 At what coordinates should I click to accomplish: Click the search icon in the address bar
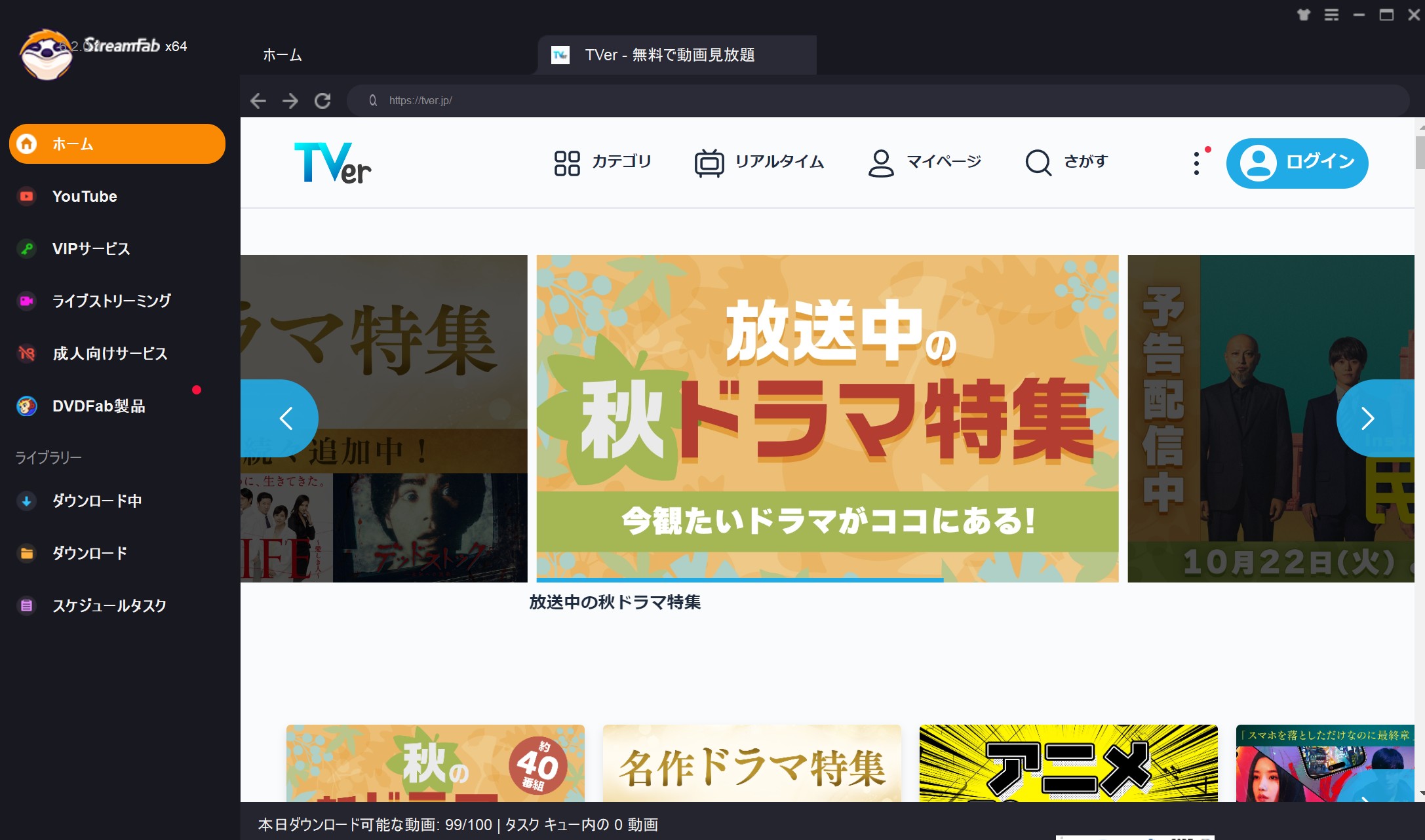coord(373,100)
